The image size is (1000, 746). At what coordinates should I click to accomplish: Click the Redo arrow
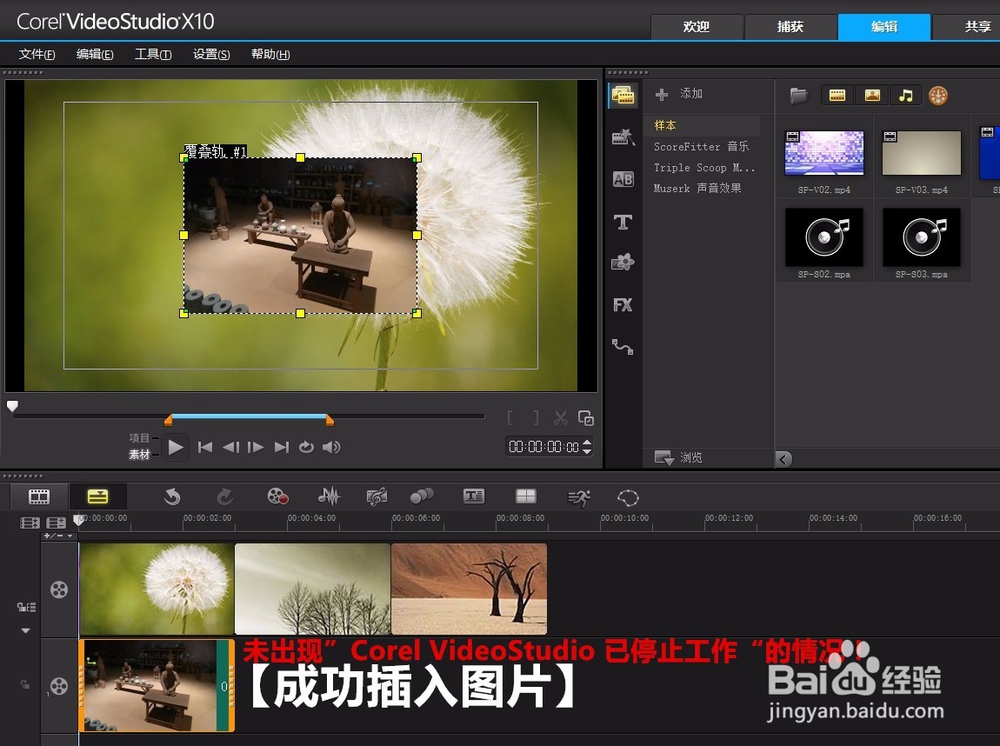(x=224, y=496)
